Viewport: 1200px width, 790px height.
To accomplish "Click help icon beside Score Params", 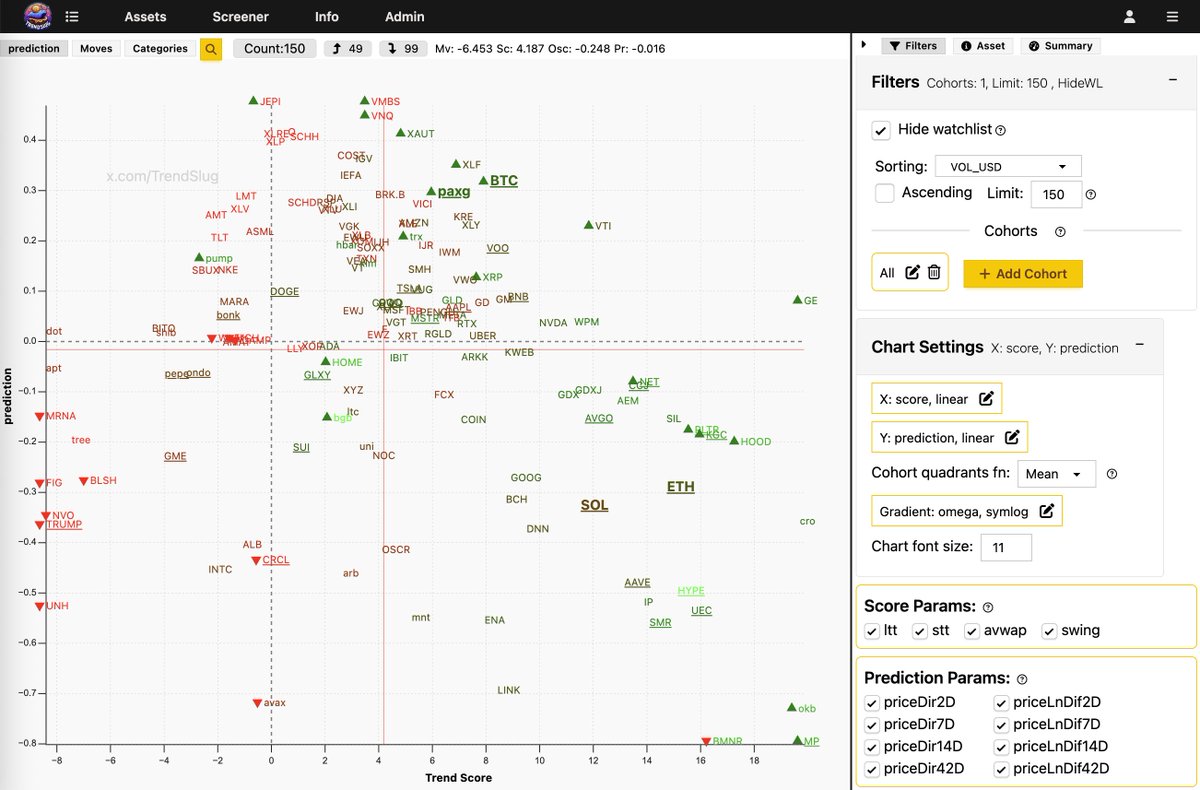I will click(988, 607).
